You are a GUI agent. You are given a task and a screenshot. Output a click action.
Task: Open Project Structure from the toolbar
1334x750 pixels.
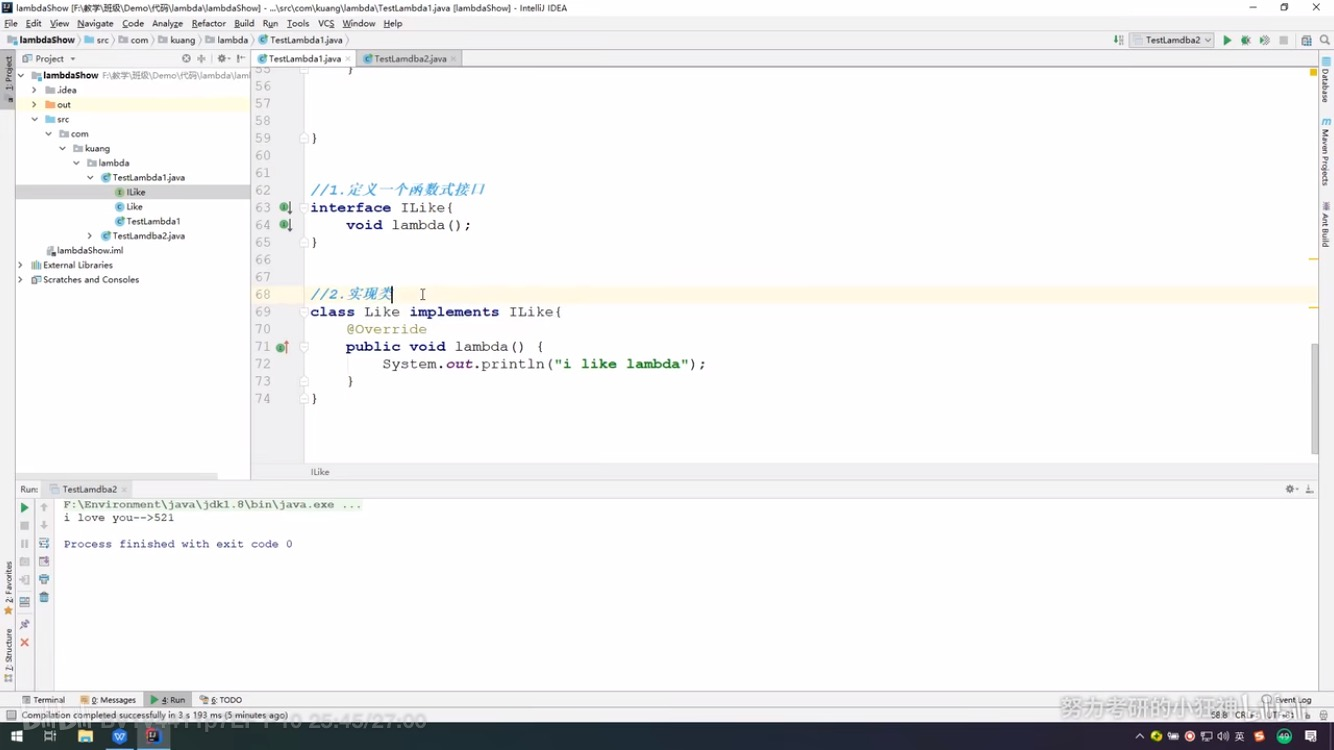1307,40
